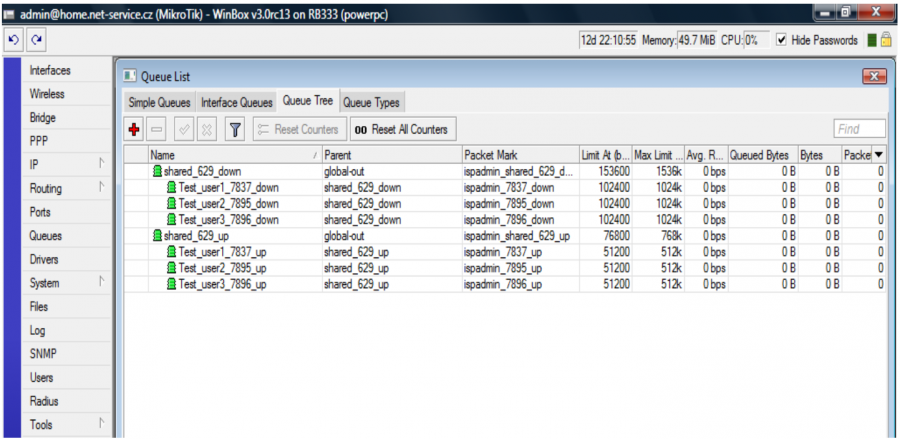Click the padlock icon in top bar
The image size is (900, 439).
(886, 40)
